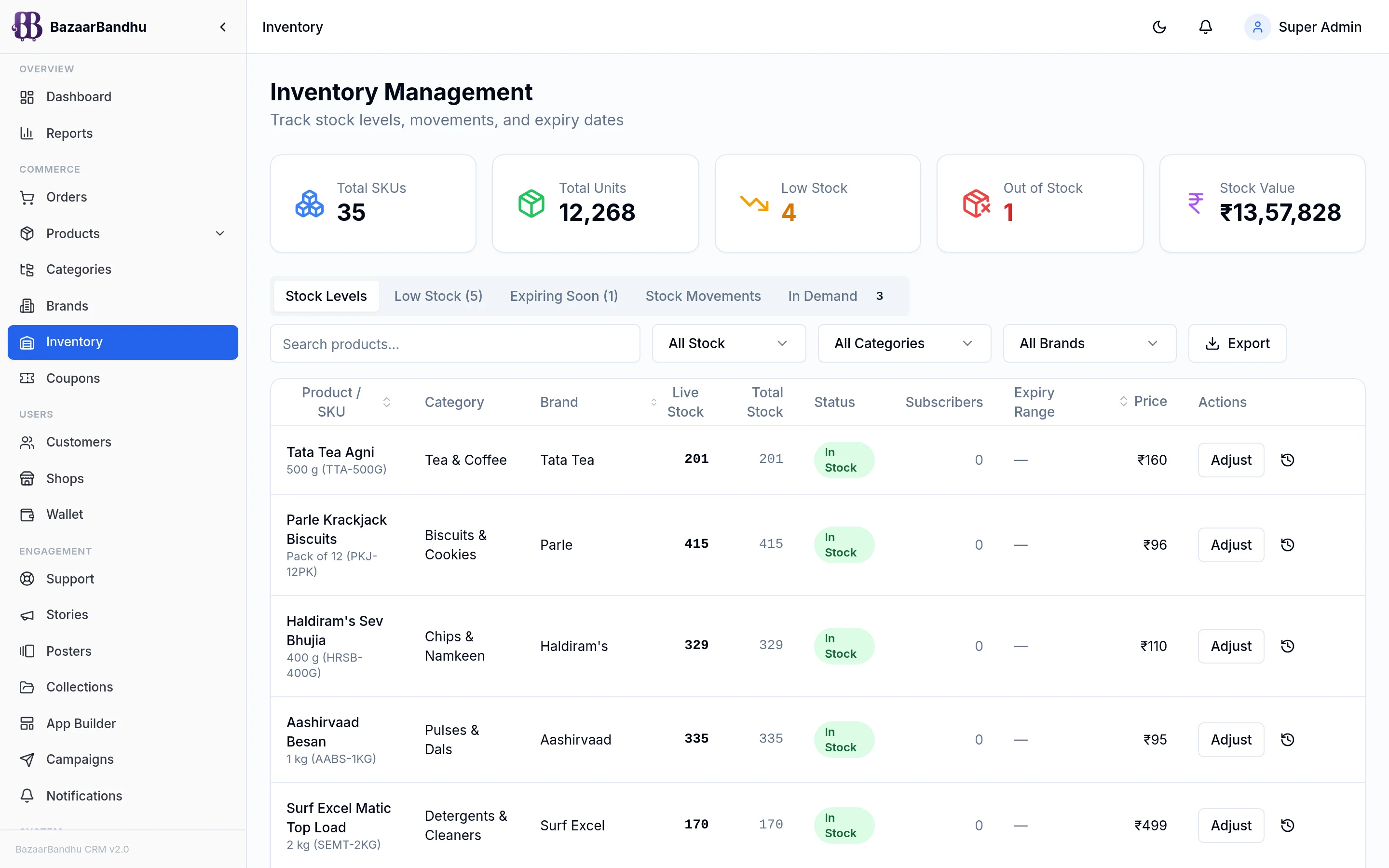Screen dimensions: 1389x868
Task: Adjust stock for Tata Tea Agni
Action: (x=1231, y=460)
